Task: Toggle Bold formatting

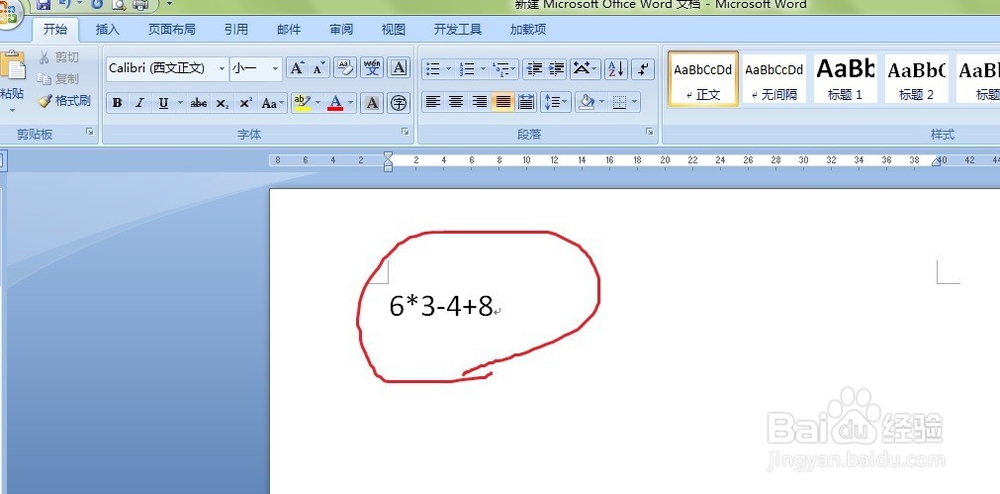Action: (x=117, y=103)
